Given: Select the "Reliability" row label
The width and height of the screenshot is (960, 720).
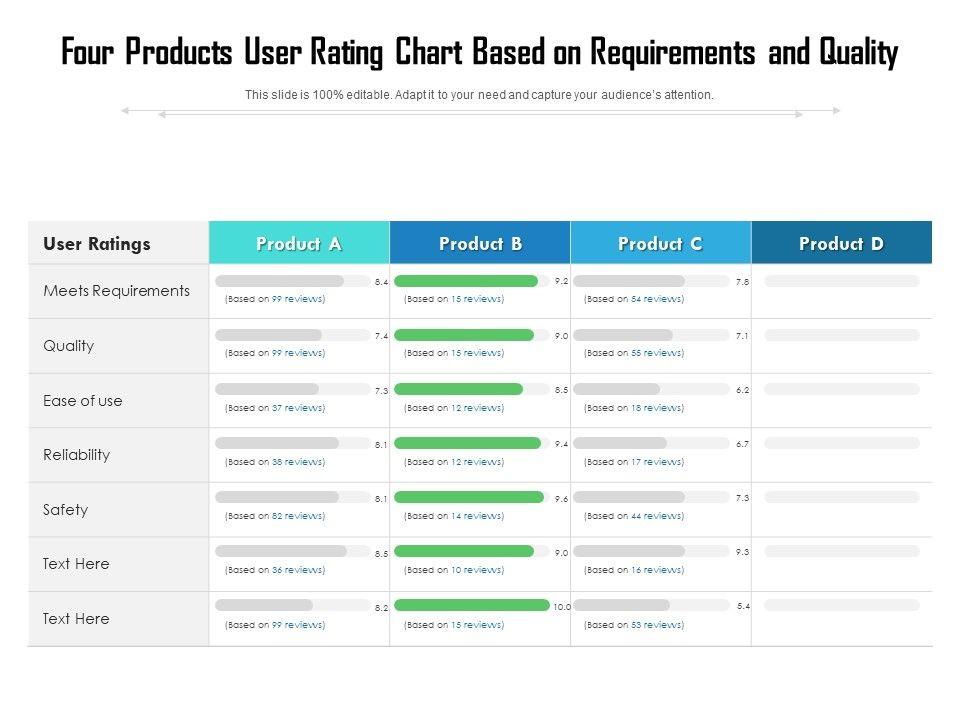Looking at the screenshot, I should tap(76, 455).
